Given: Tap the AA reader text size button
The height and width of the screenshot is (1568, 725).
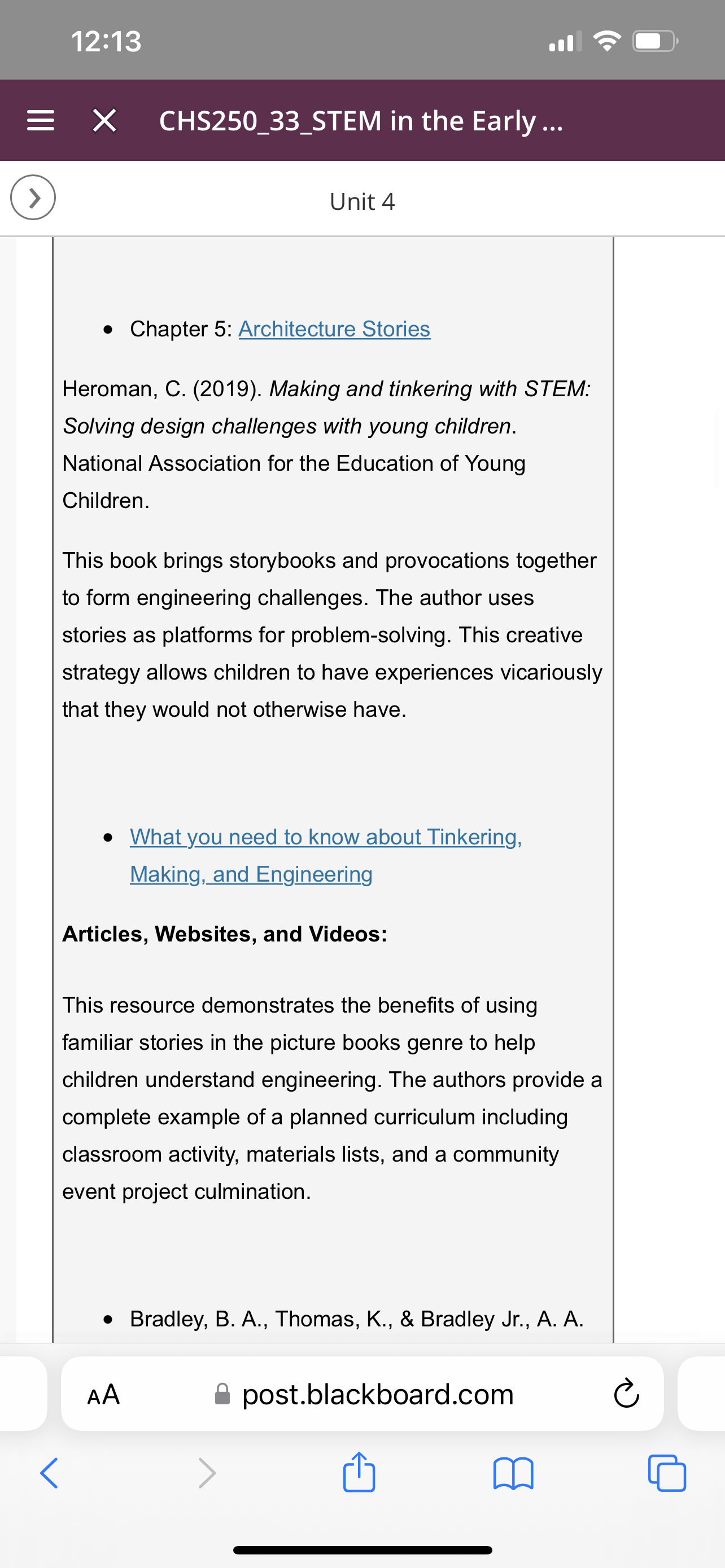Looking at the screenshot, I should (x=103, y=1394).
